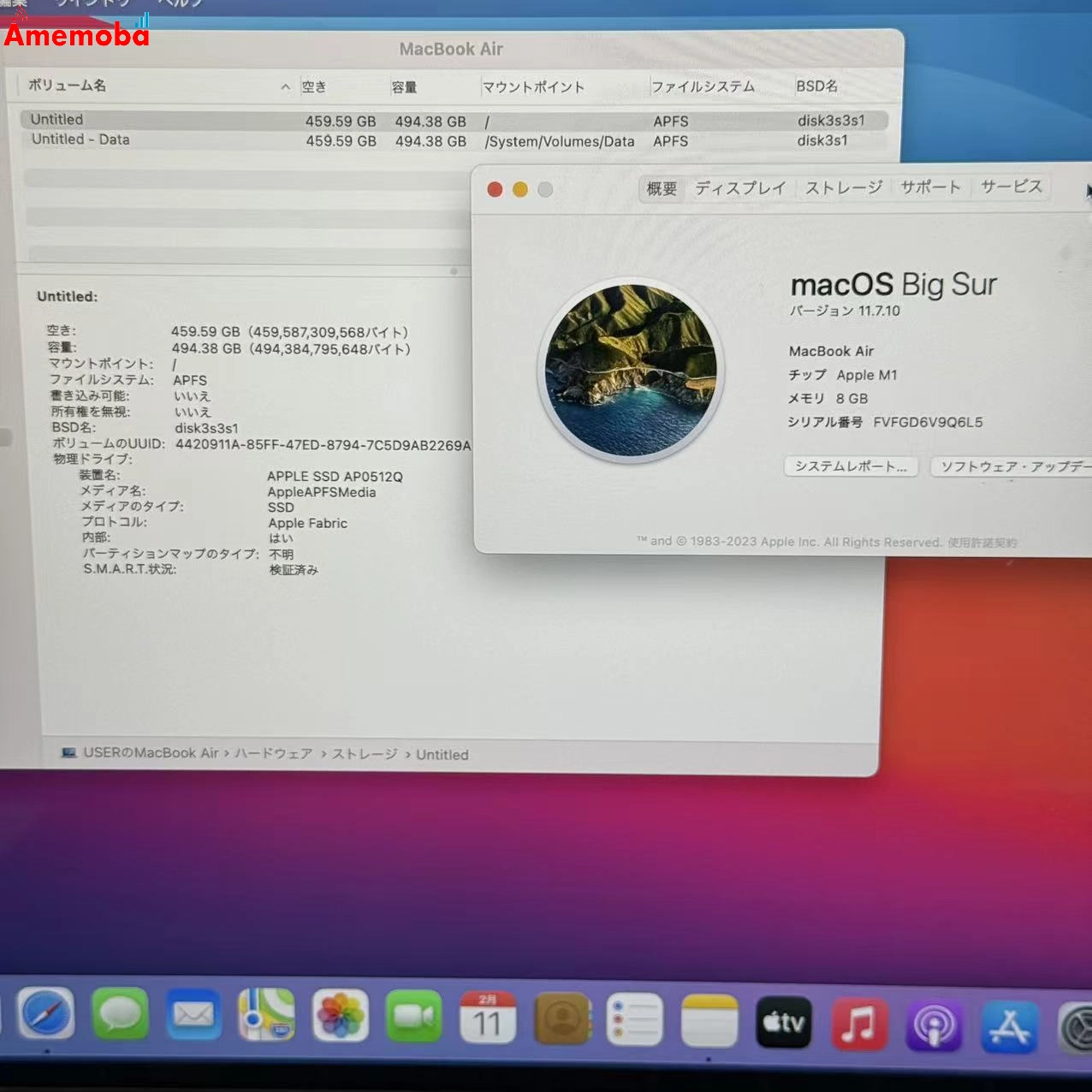Toggle the ボリューム名 column sort arrow
This screenshot has width=1092, height=1092.
(x=285, y=86)
